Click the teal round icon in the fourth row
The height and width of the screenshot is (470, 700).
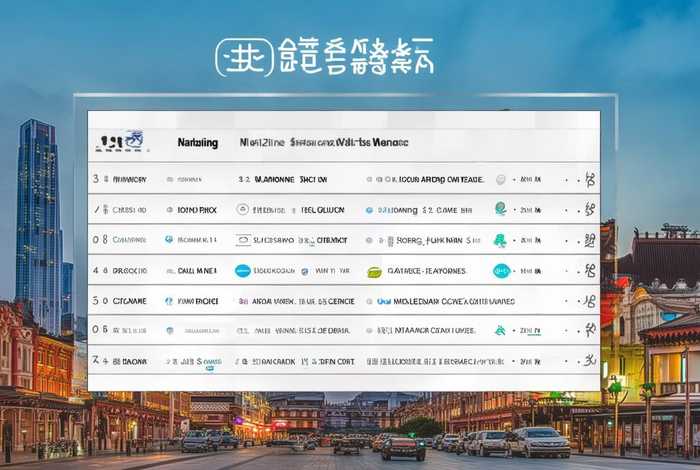[x=501, y=270]
